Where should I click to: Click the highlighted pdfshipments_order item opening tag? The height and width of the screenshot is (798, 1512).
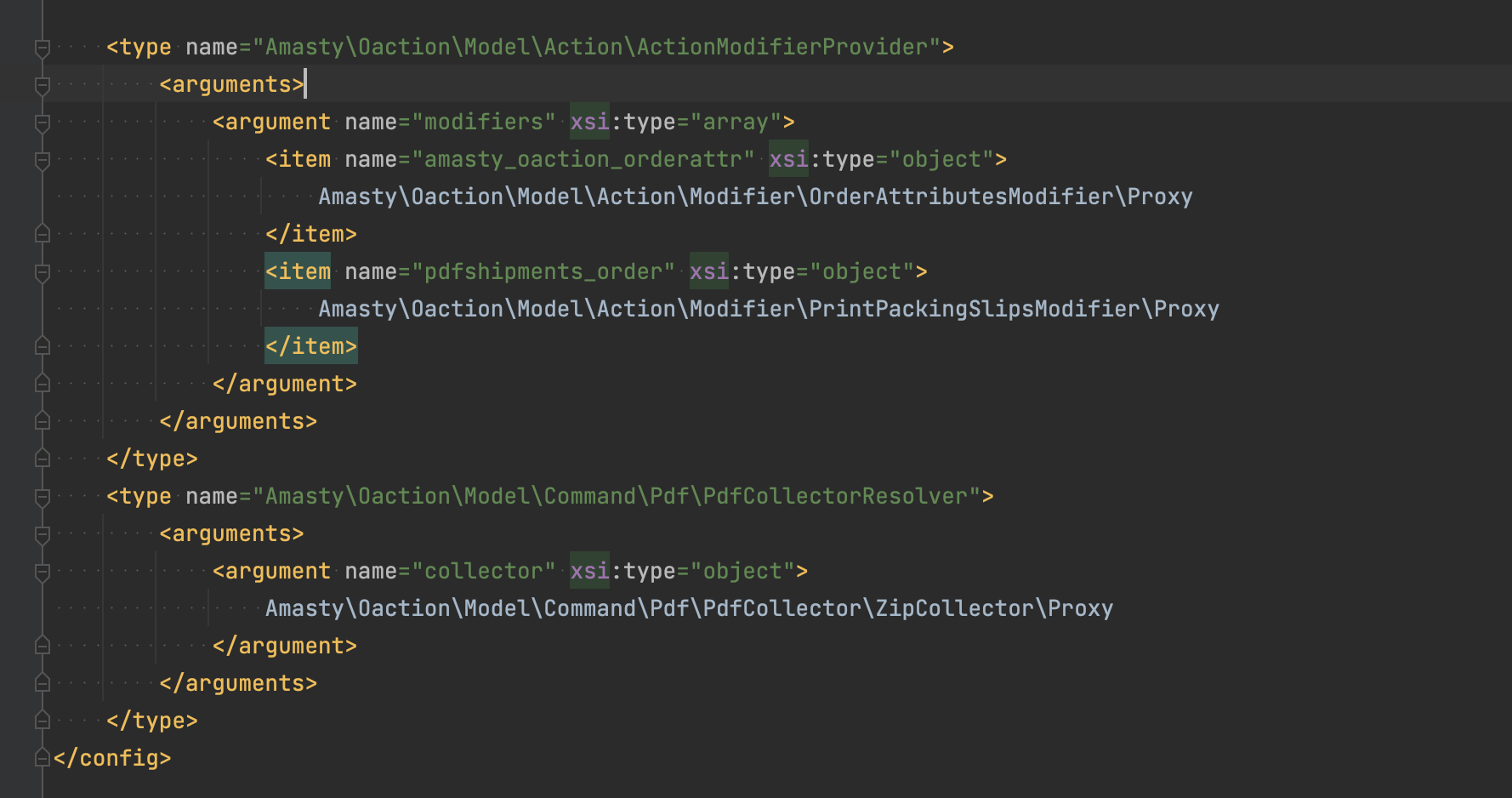(x=298, y=271)
